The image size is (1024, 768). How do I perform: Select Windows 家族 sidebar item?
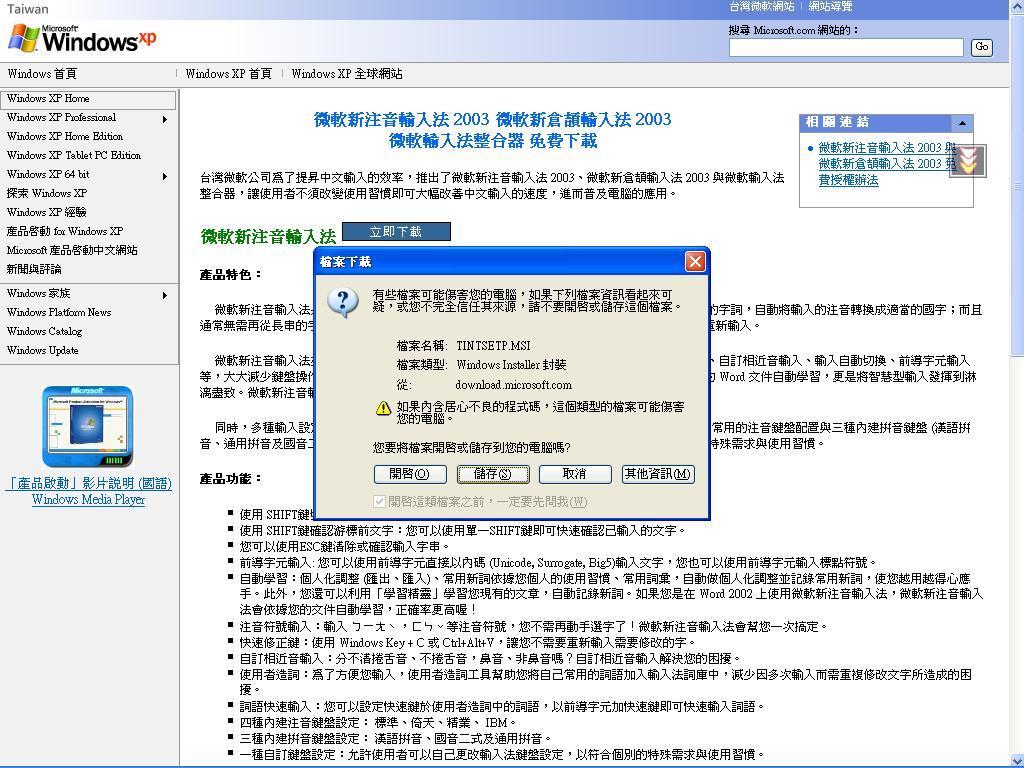point(39,294)
